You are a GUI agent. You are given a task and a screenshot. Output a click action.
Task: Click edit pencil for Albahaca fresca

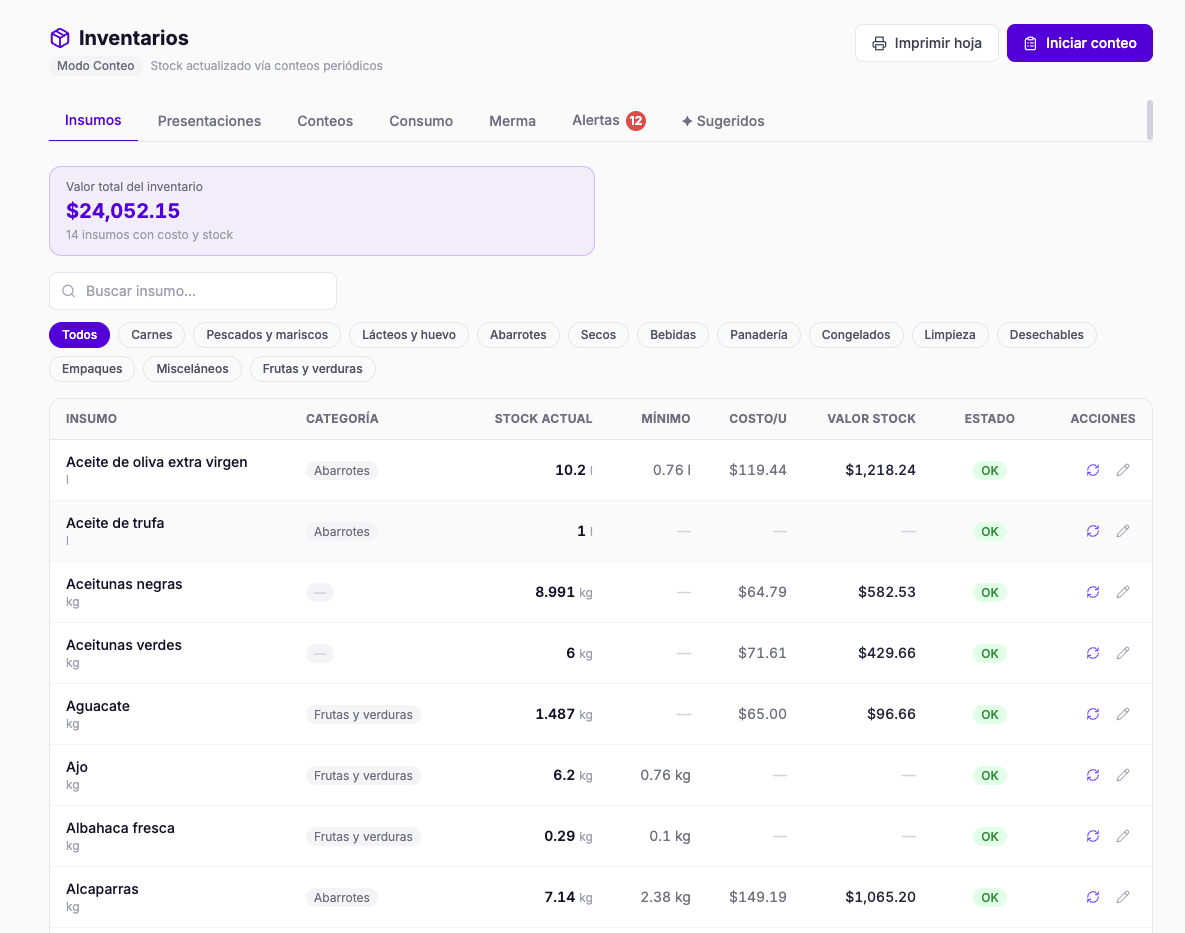pos(1123,836)
